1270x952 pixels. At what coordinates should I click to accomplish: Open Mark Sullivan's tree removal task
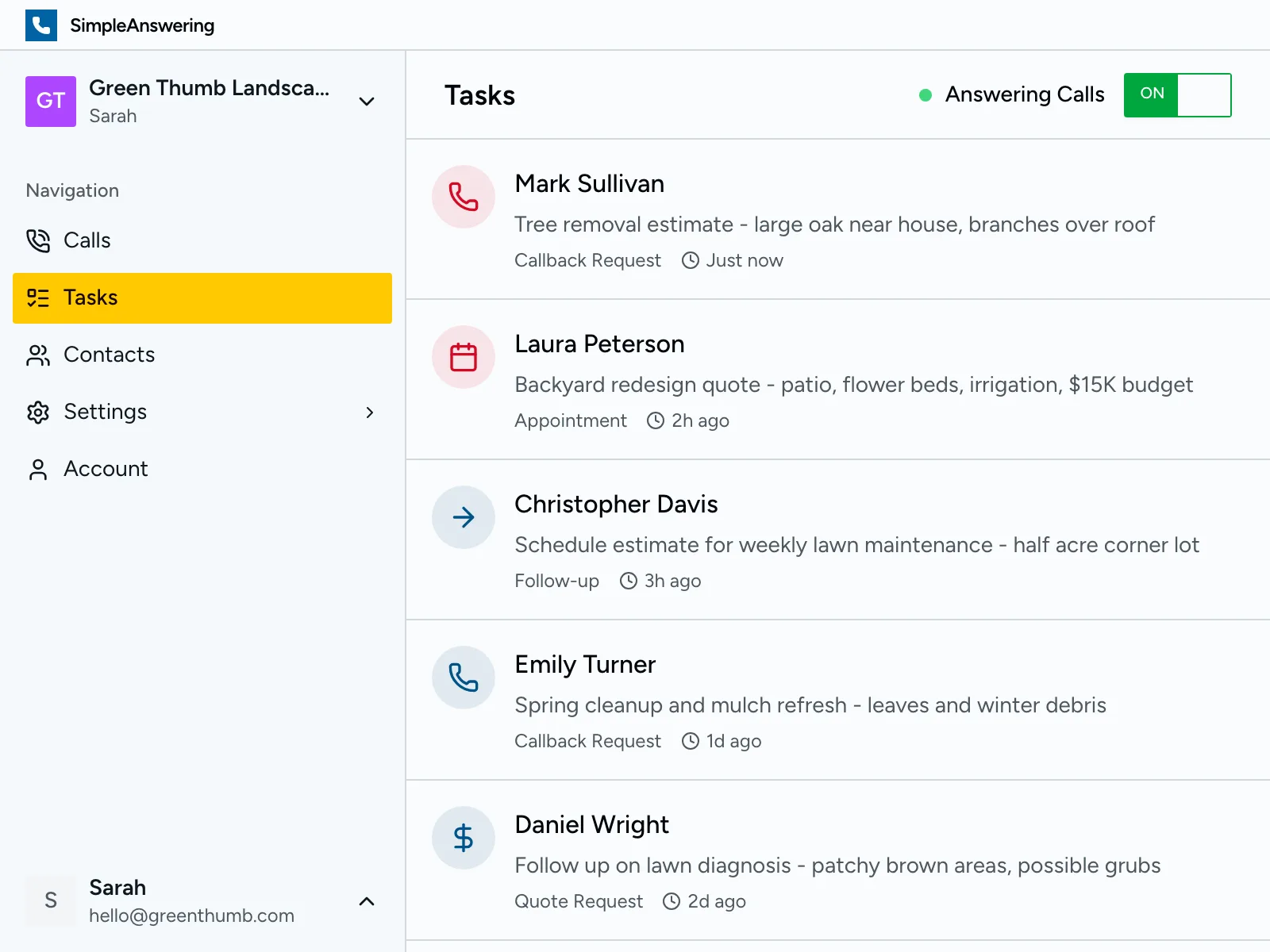[x=833, y=225]
